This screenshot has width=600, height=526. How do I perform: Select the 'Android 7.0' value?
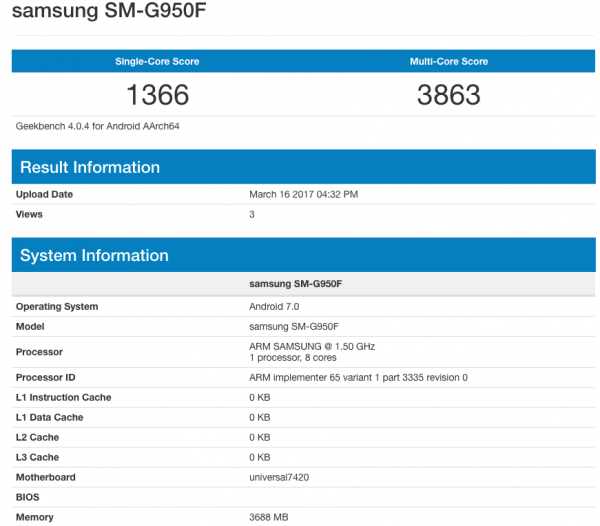(x=274, y=306)
